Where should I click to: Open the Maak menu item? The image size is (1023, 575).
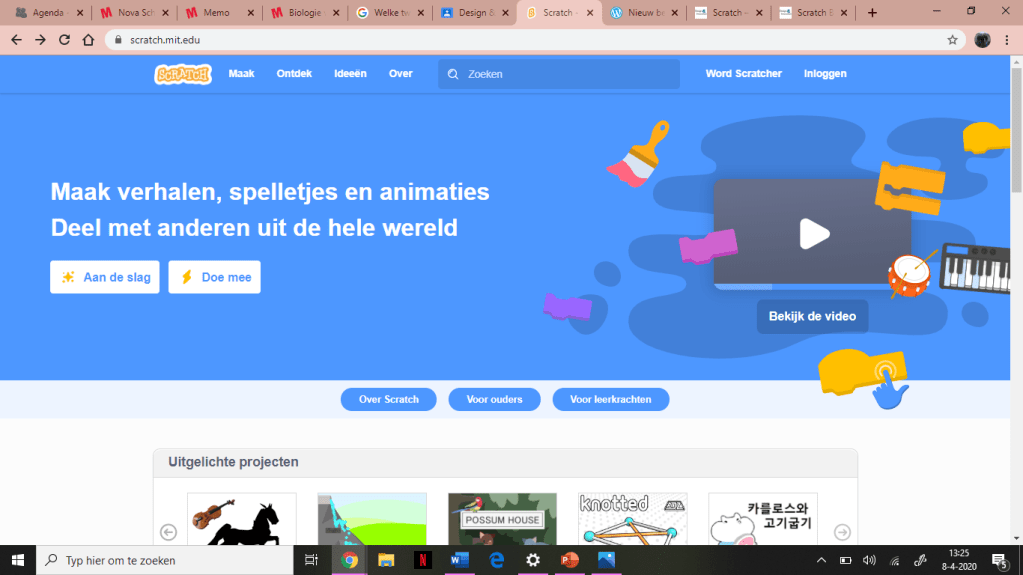[x=241, y=74]
